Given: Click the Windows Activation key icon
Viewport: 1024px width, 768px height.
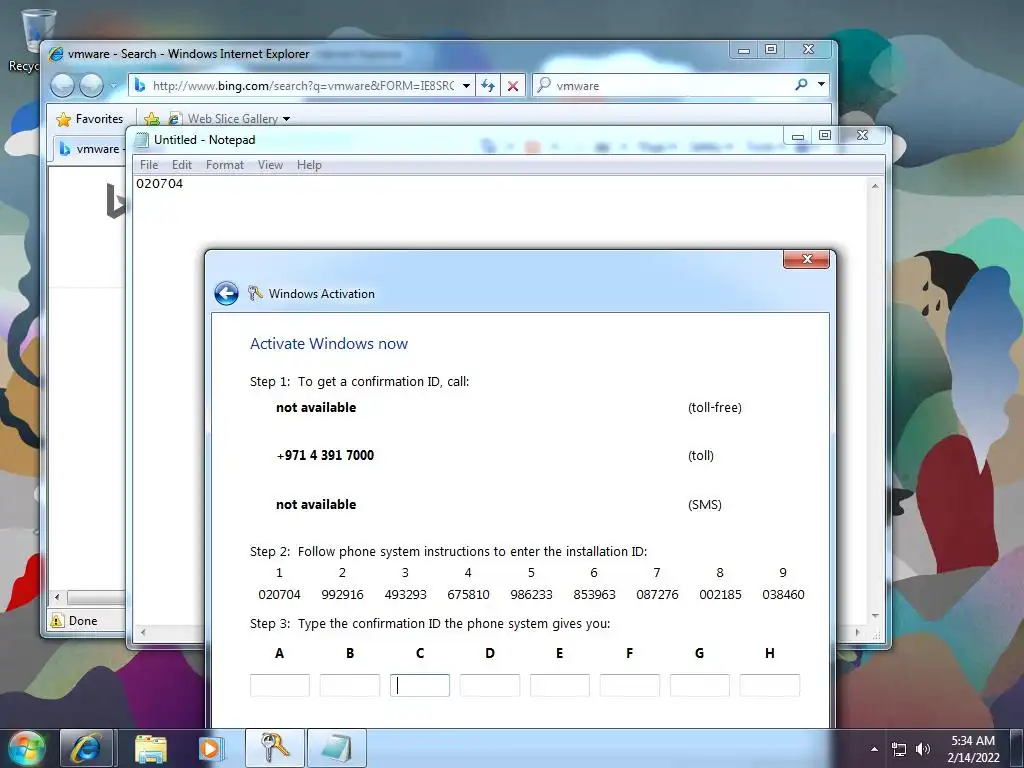Looking at the screenshot, I should coord(255,293).
